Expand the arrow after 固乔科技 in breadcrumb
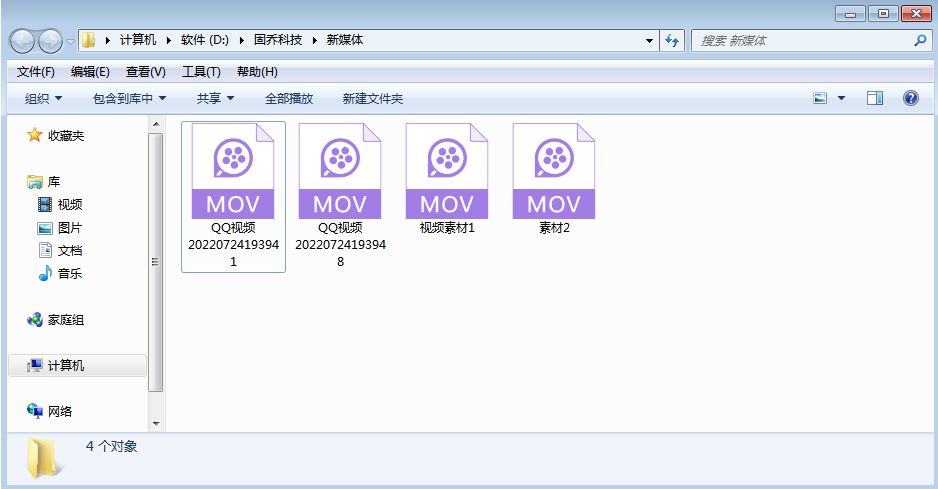The height and width of the screenshot is (489, 938). pyautogui.click(x=314, y=40)
